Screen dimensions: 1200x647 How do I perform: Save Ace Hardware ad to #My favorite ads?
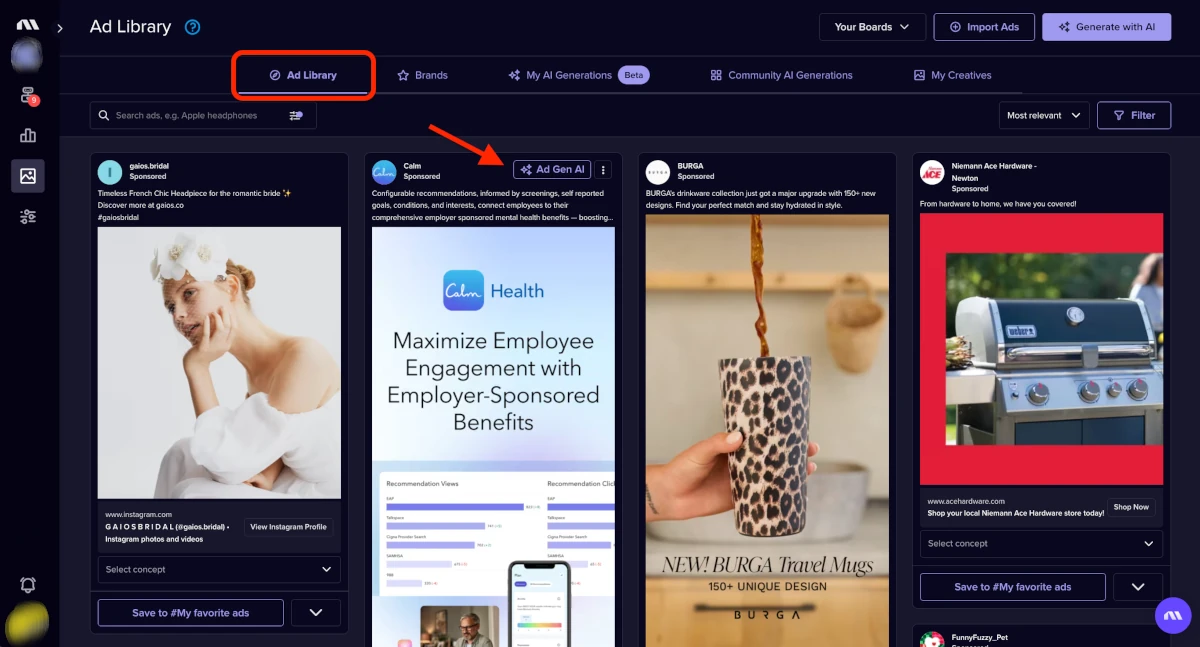click(1013, 587)
